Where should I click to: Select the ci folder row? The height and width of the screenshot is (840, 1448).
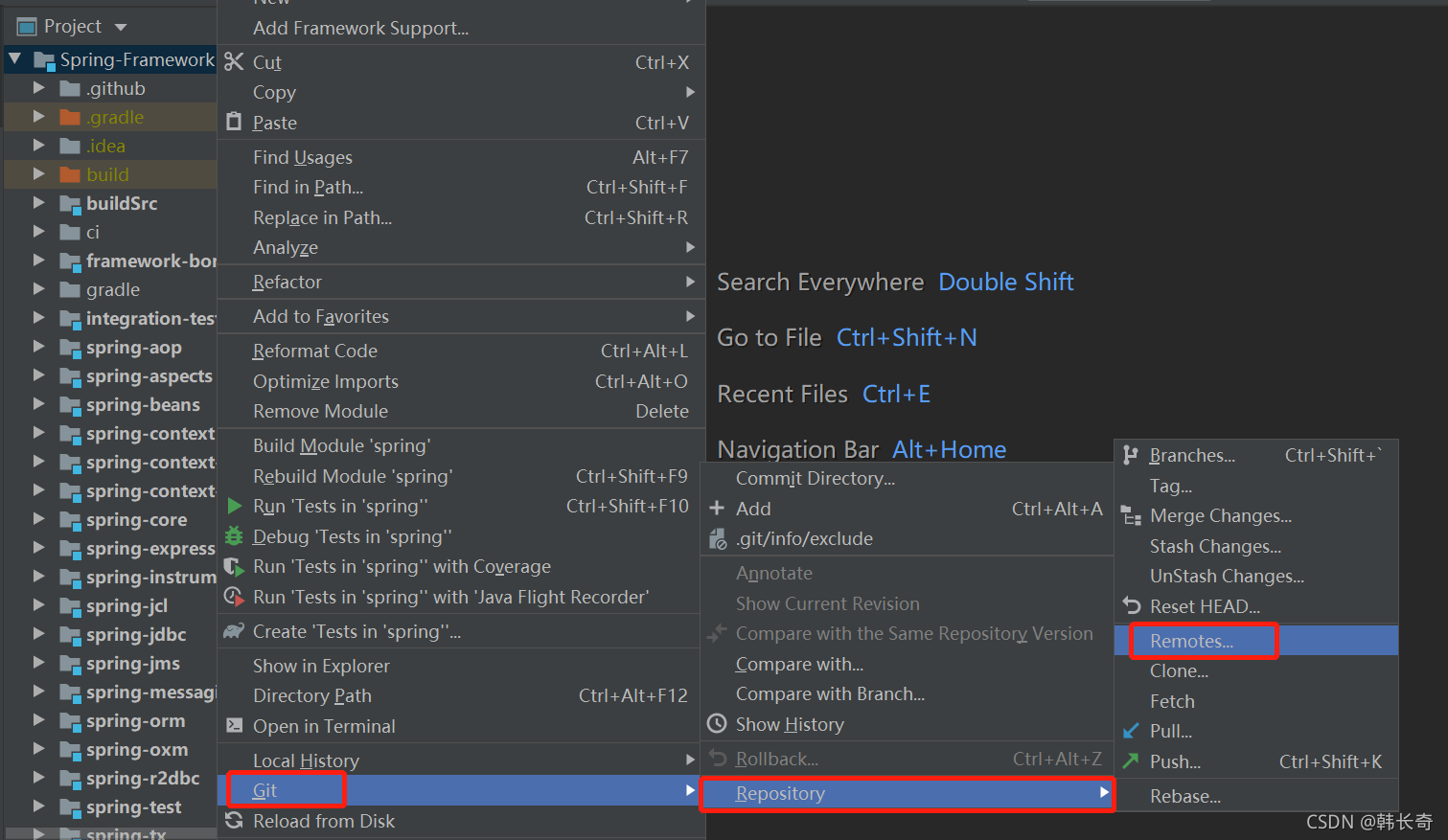coord(111,232)
